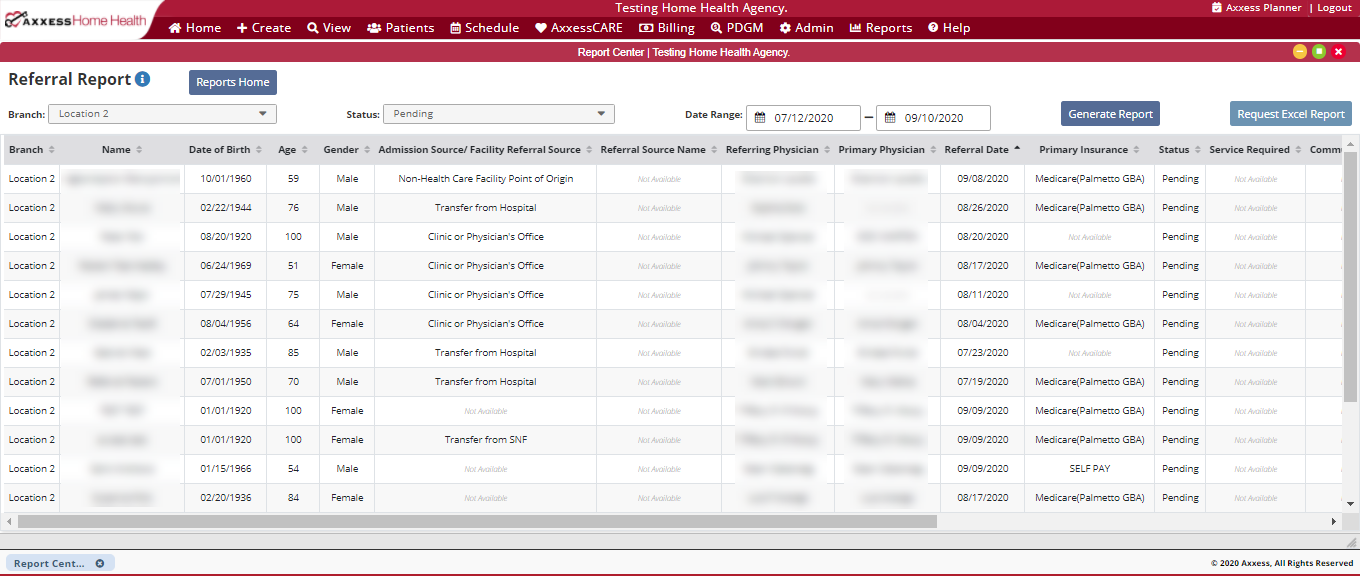Click the end date input field
The image size is (1360, 576).
(933, 118)
